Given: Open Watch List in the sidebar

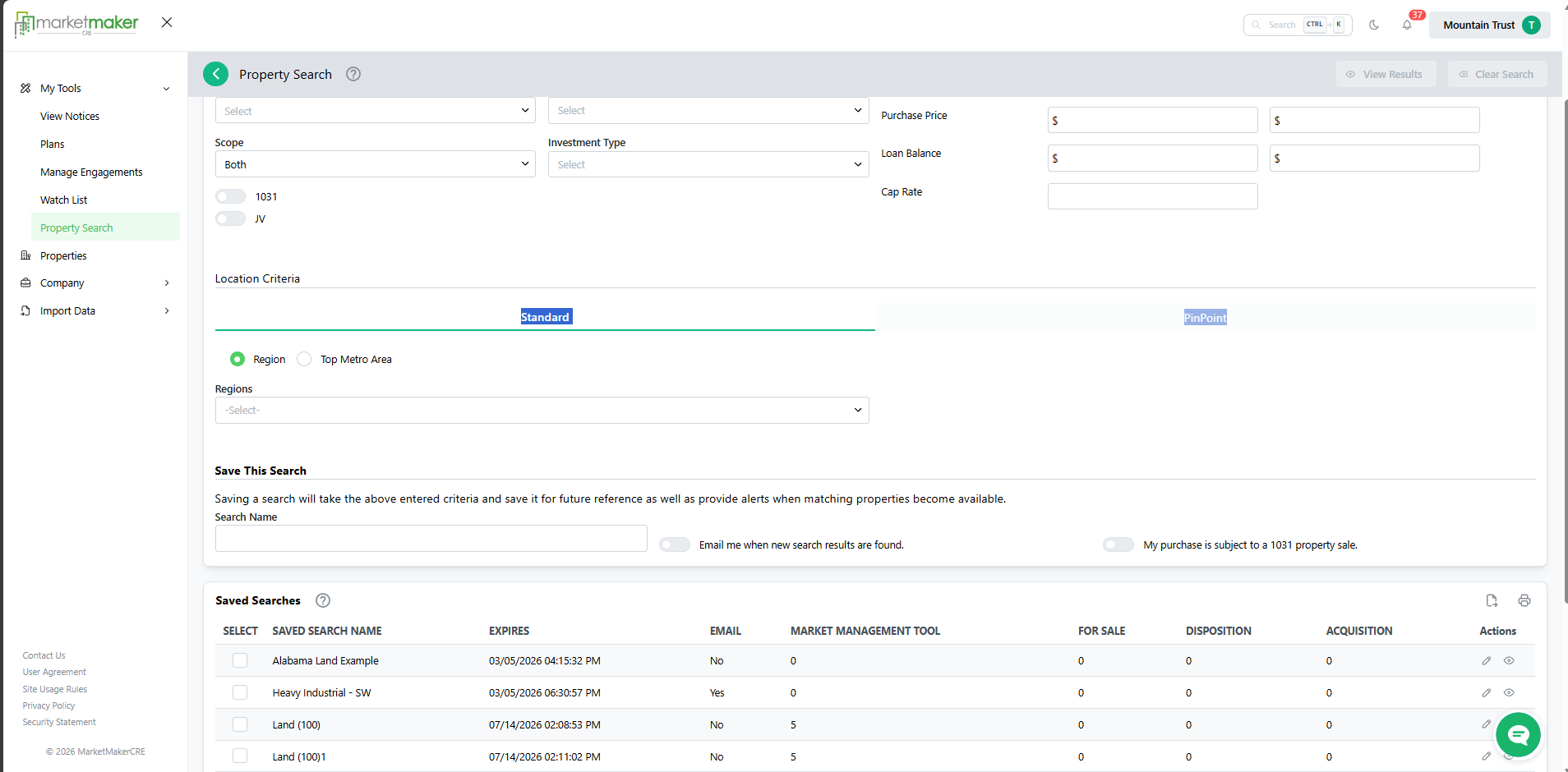Looking at the screenshot, I should [x=64, y=200].
